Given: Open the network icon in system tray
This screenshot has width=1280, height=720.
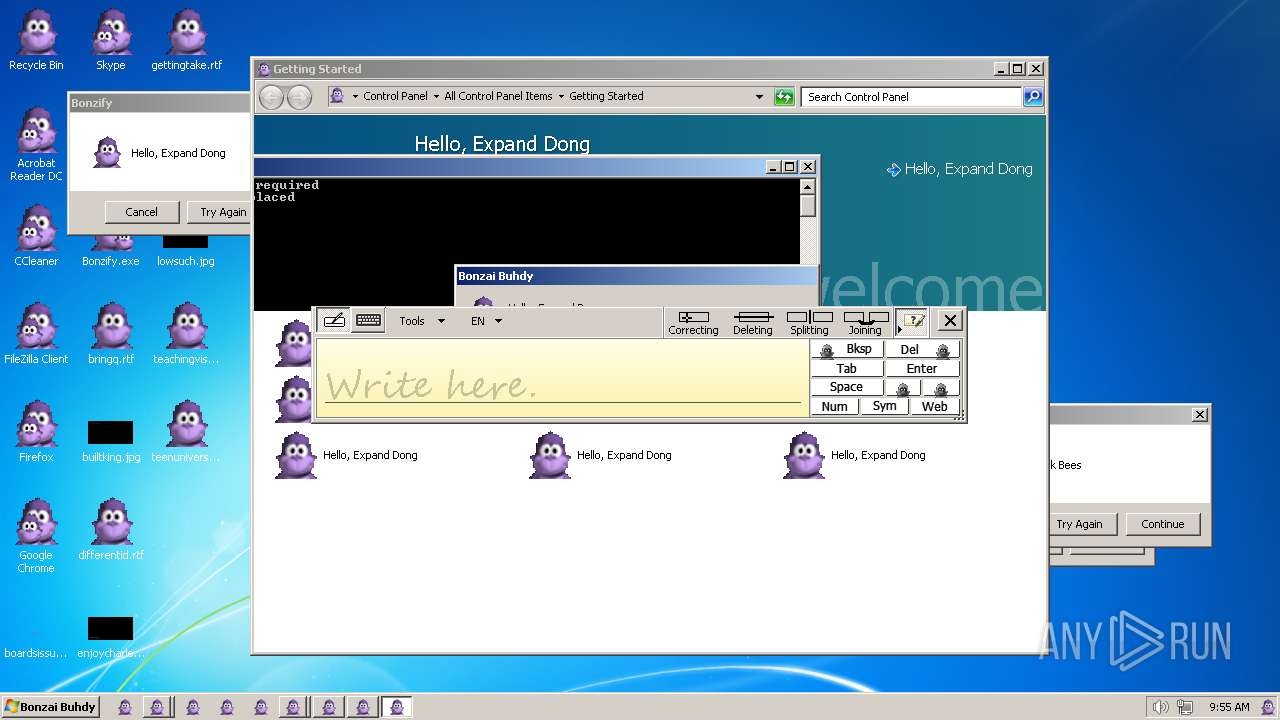Looking at the screenshot, I should click(x=1187, y=707).
